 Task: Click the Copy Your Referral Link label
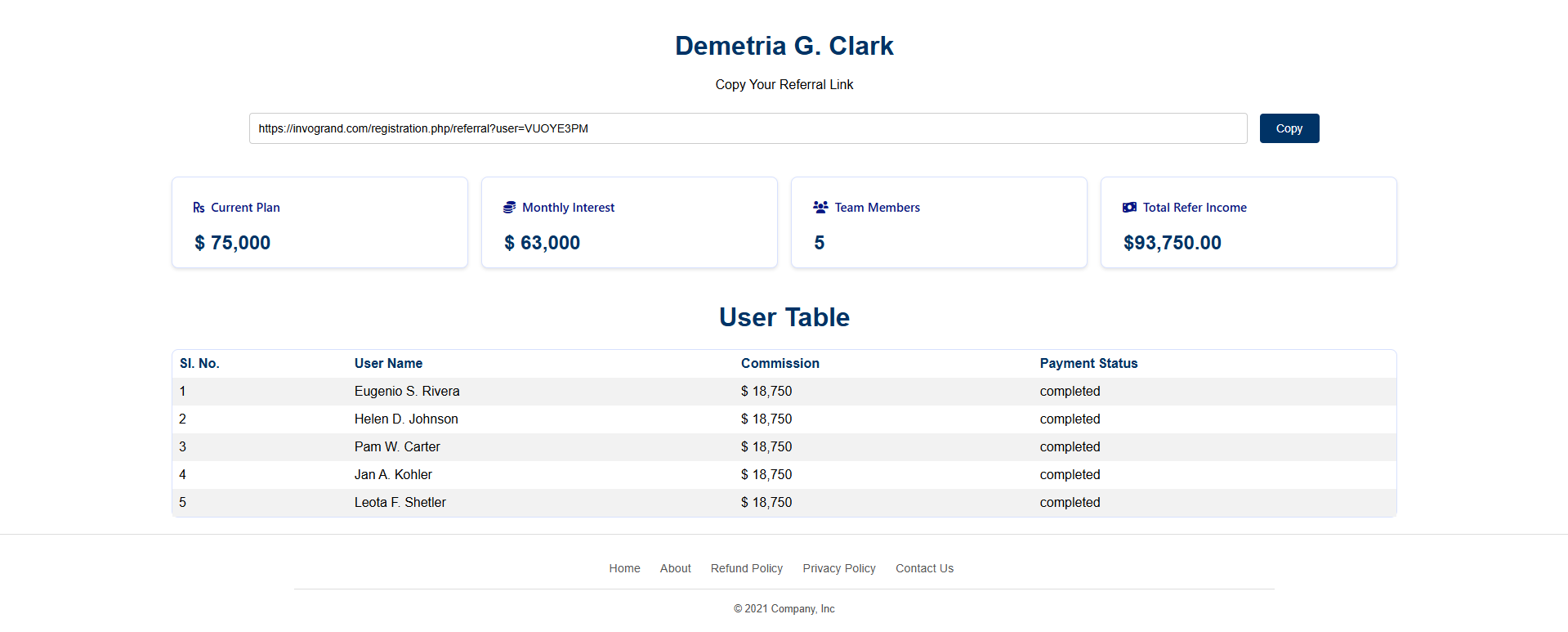click(x=784, y=84)
